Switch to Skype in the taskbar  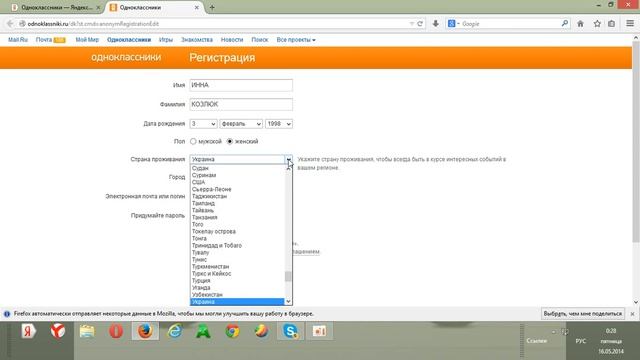coord(290,331)
